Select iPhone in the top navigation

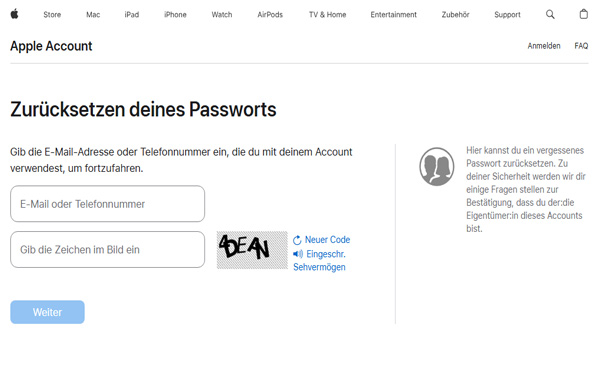coord(175,15)
